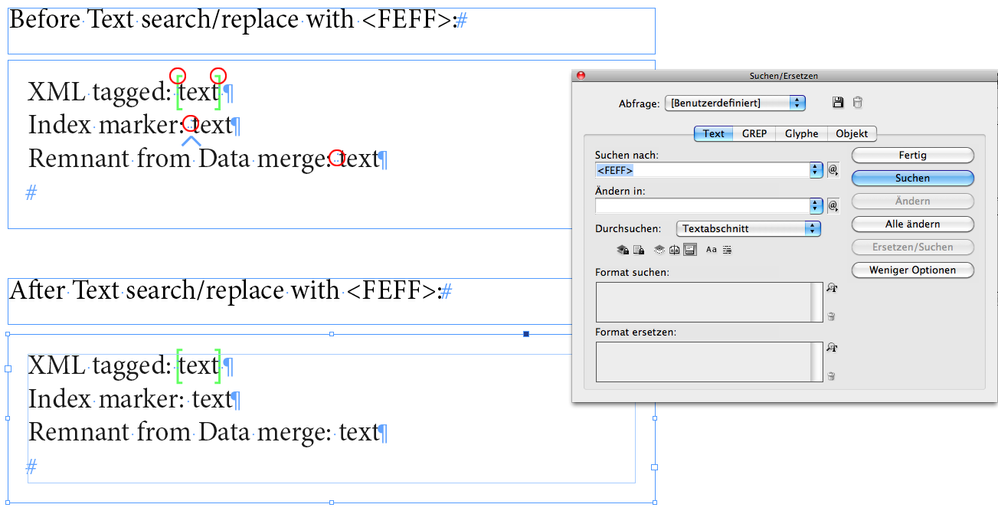
Task: Click the Suchen nach field containing <FEFF>
Action: [x=702, y=170]
